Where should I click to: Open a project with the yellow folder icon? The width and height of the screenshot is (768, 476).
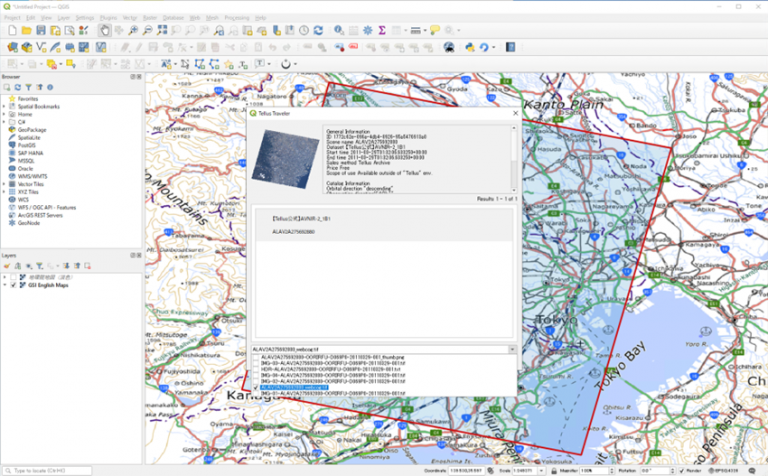26,31
